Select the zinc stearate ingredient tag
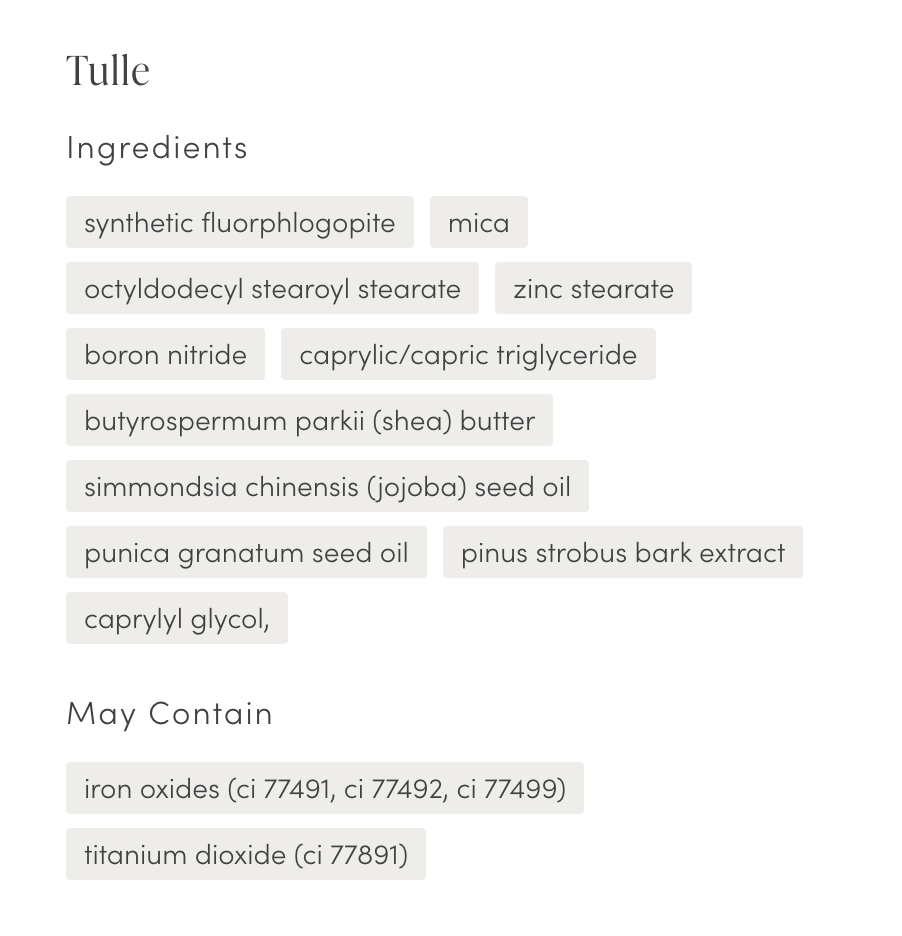902x936 pixels. coord(593,288)
